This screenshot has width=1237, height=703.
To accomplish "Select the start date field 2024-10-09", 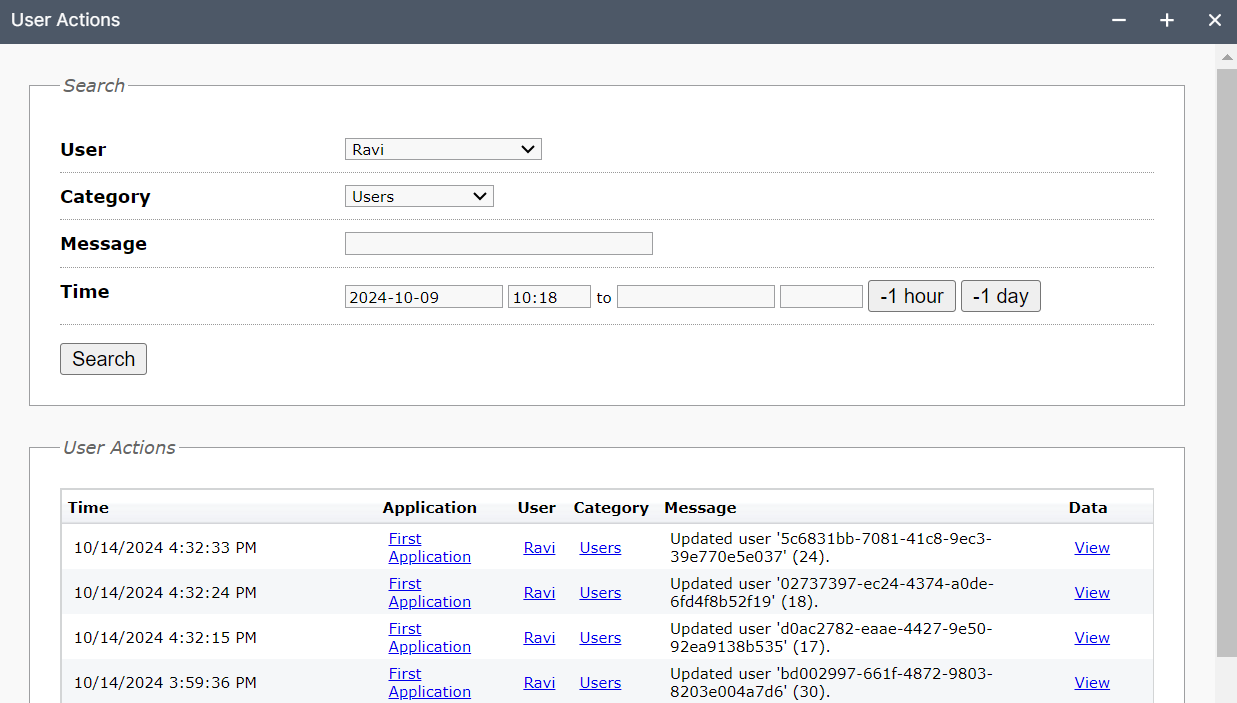I will coord(423,297).
